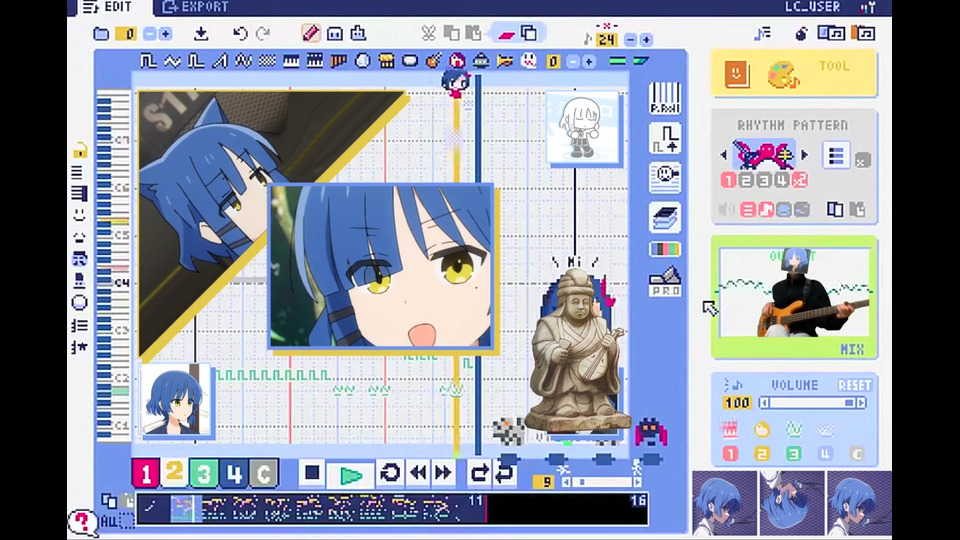The height and width of the screenshot is (540, 960).
Task: Toggle blue track 4 button
Action: tap(234, 473)
